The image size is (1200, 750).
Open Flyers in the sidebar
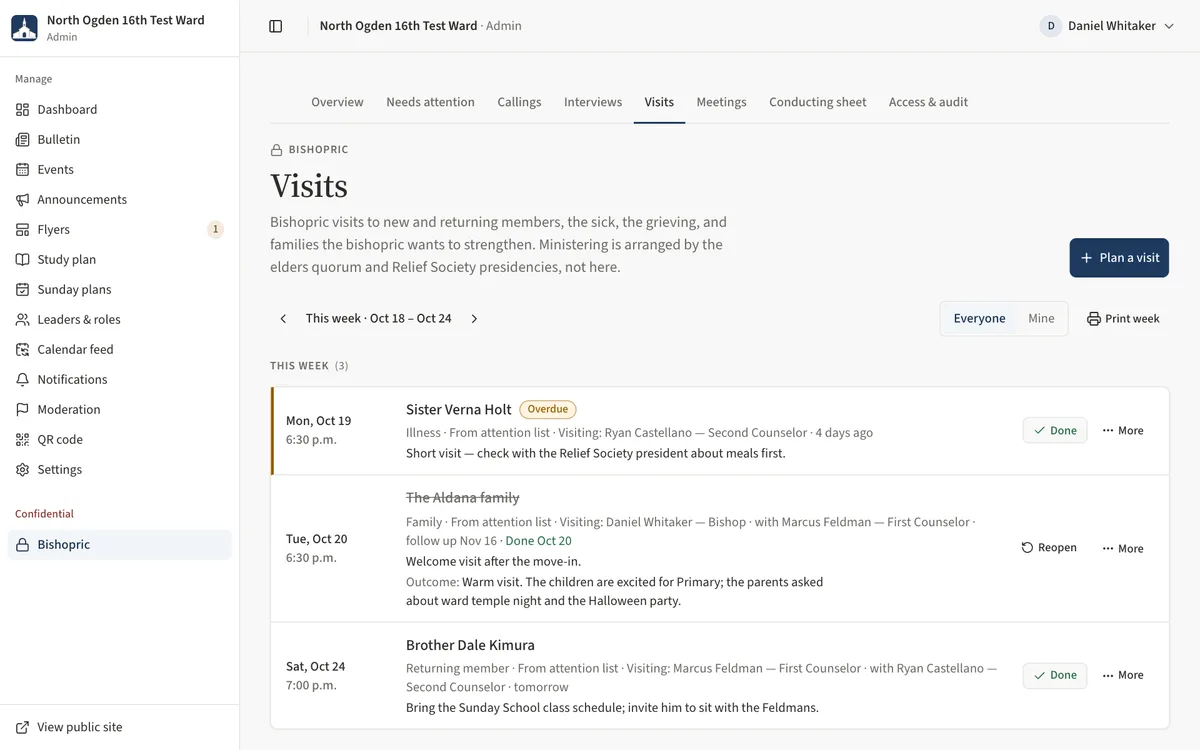(x=120, y=229)
